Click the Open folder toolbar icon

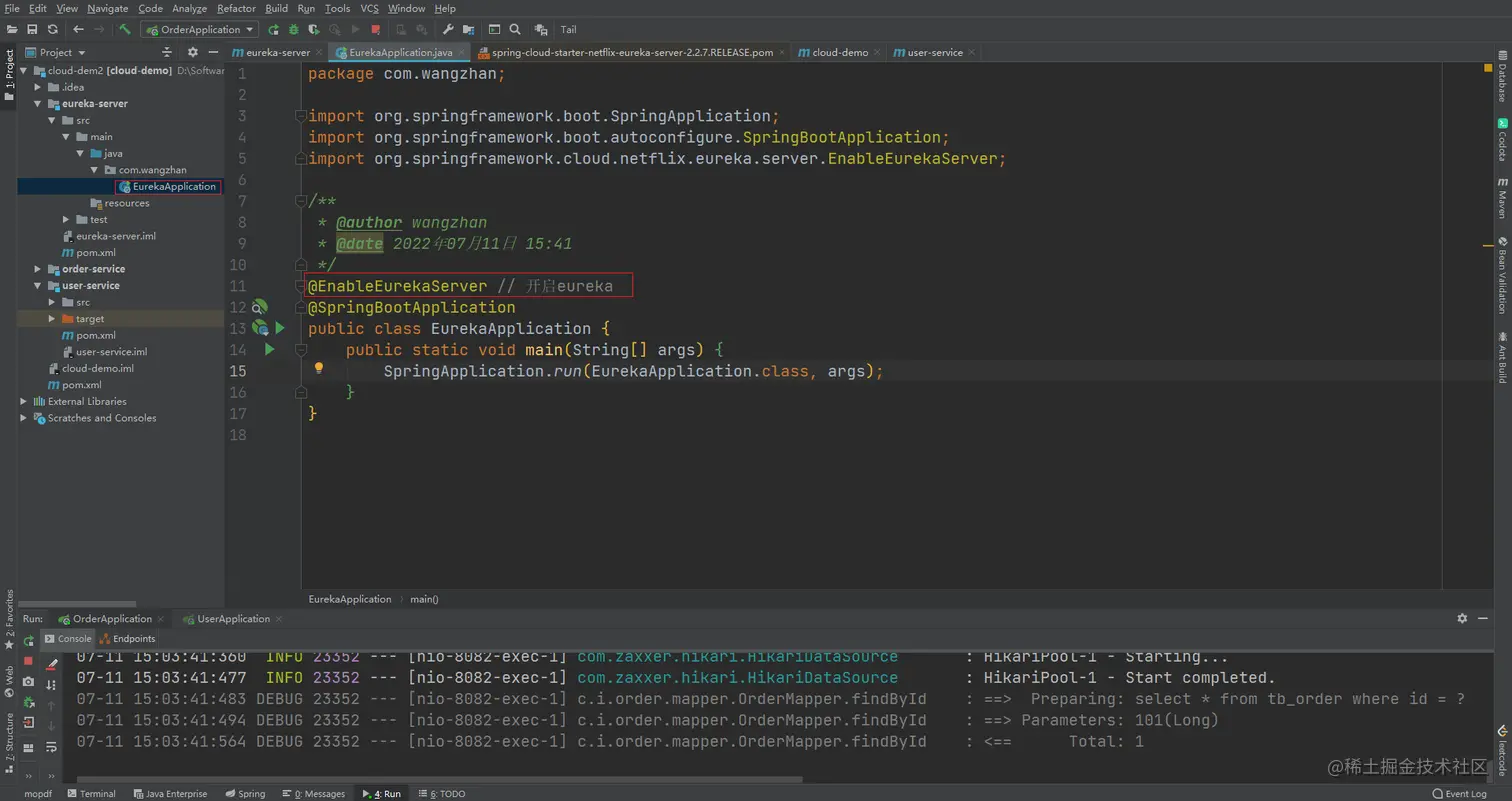11,29
